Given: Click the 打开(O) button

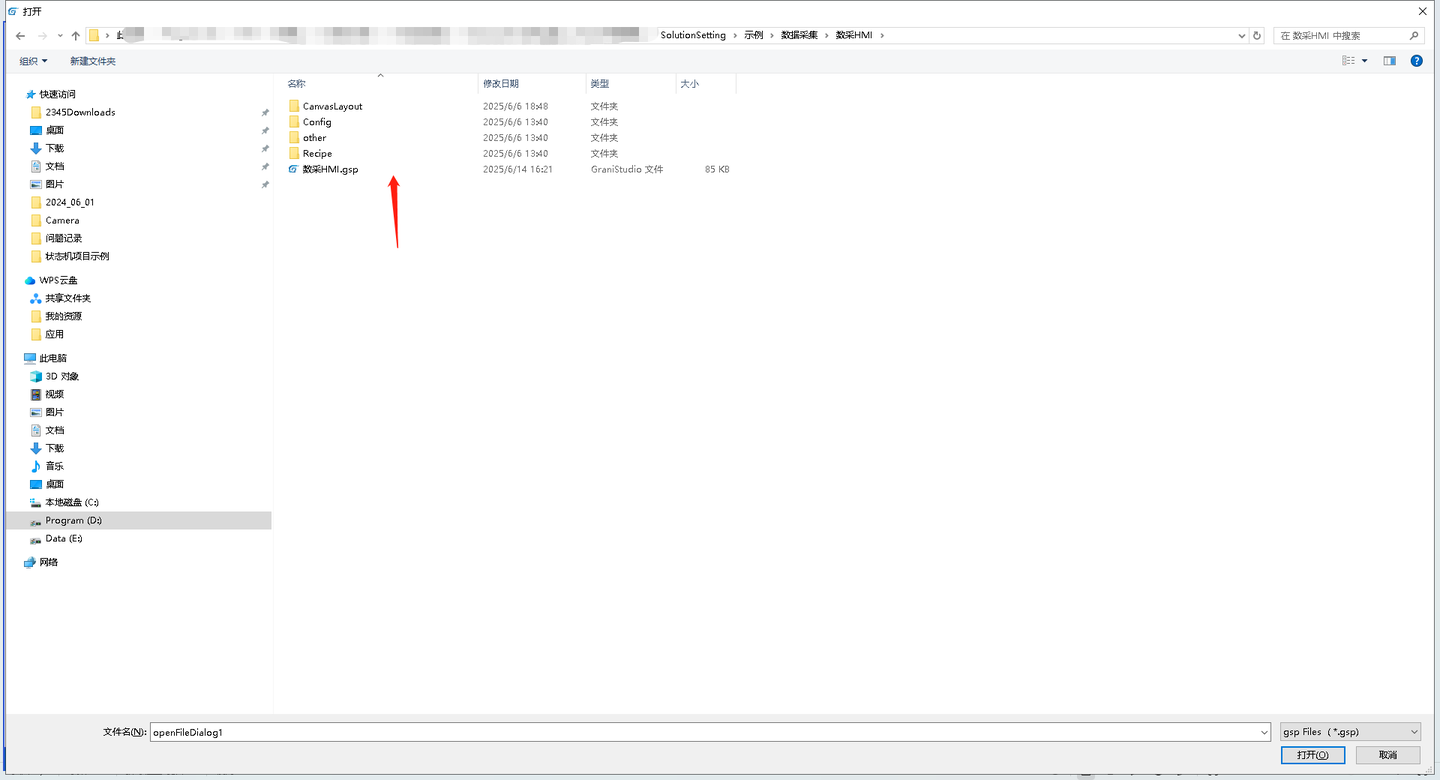Looking at the screenshot, I should (x=1313, y=755).
